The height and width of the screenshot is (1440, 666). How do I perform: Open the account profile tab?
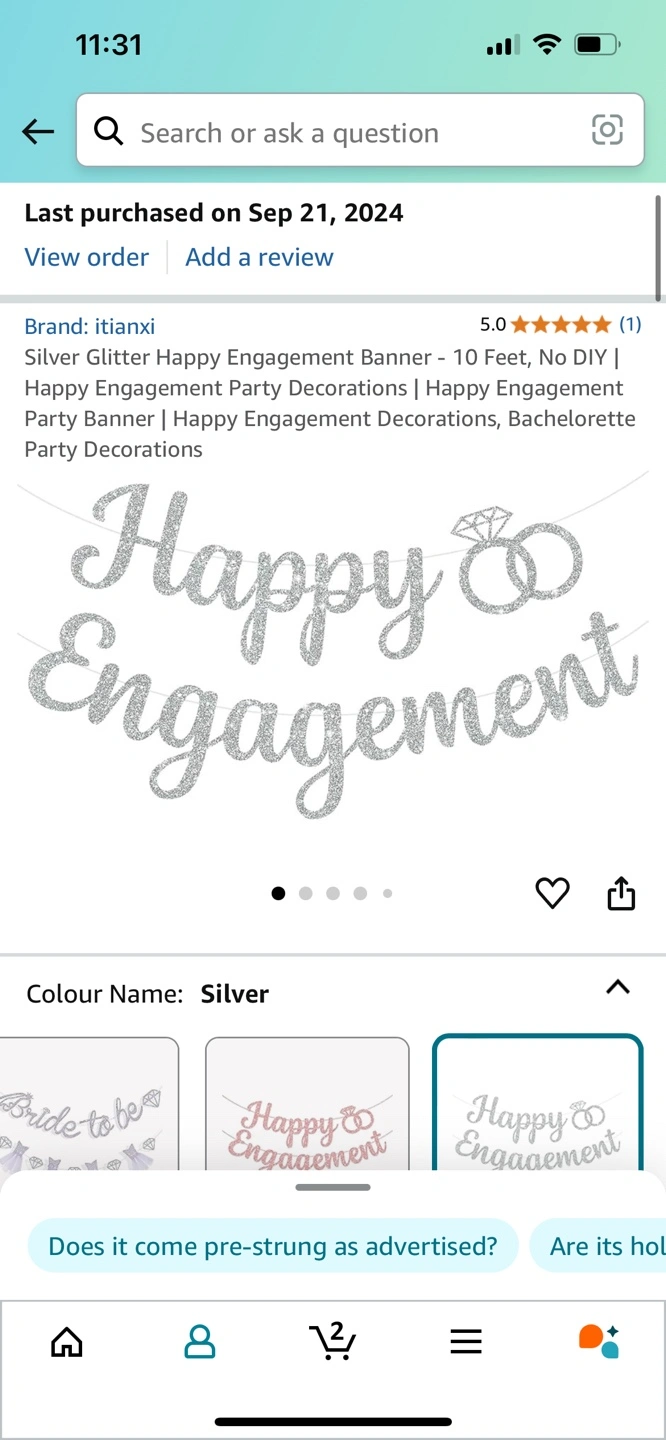click(200, 1342)
